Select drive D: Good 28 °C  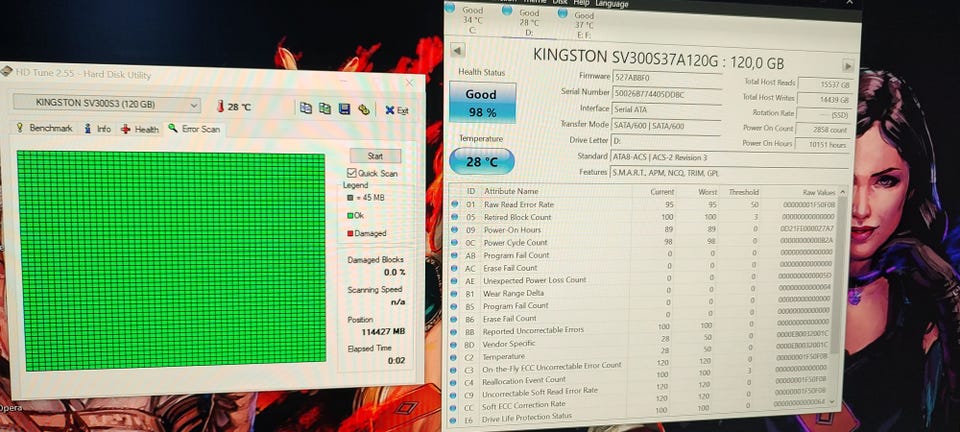tap(529, 22)
